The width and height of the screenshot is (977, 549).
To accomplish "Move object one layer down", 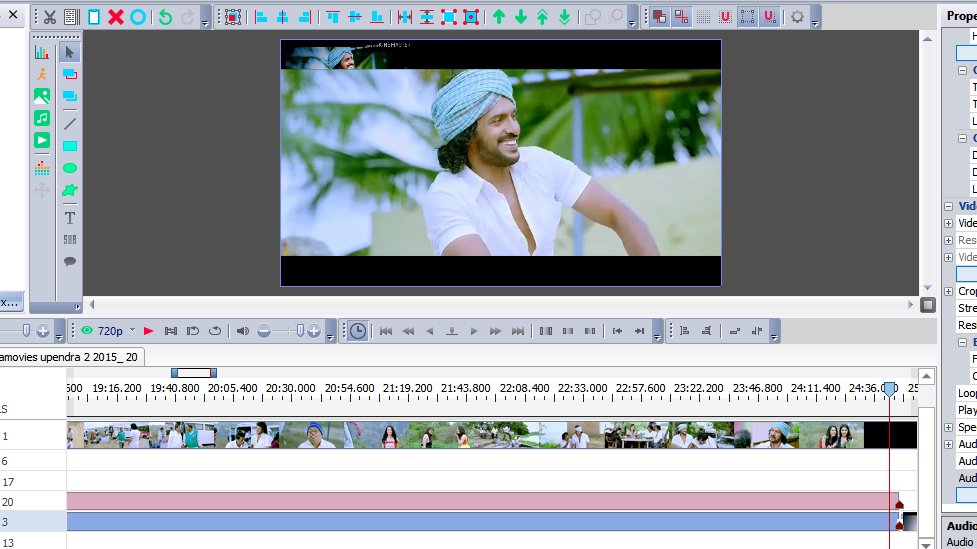I will [521, 17].
